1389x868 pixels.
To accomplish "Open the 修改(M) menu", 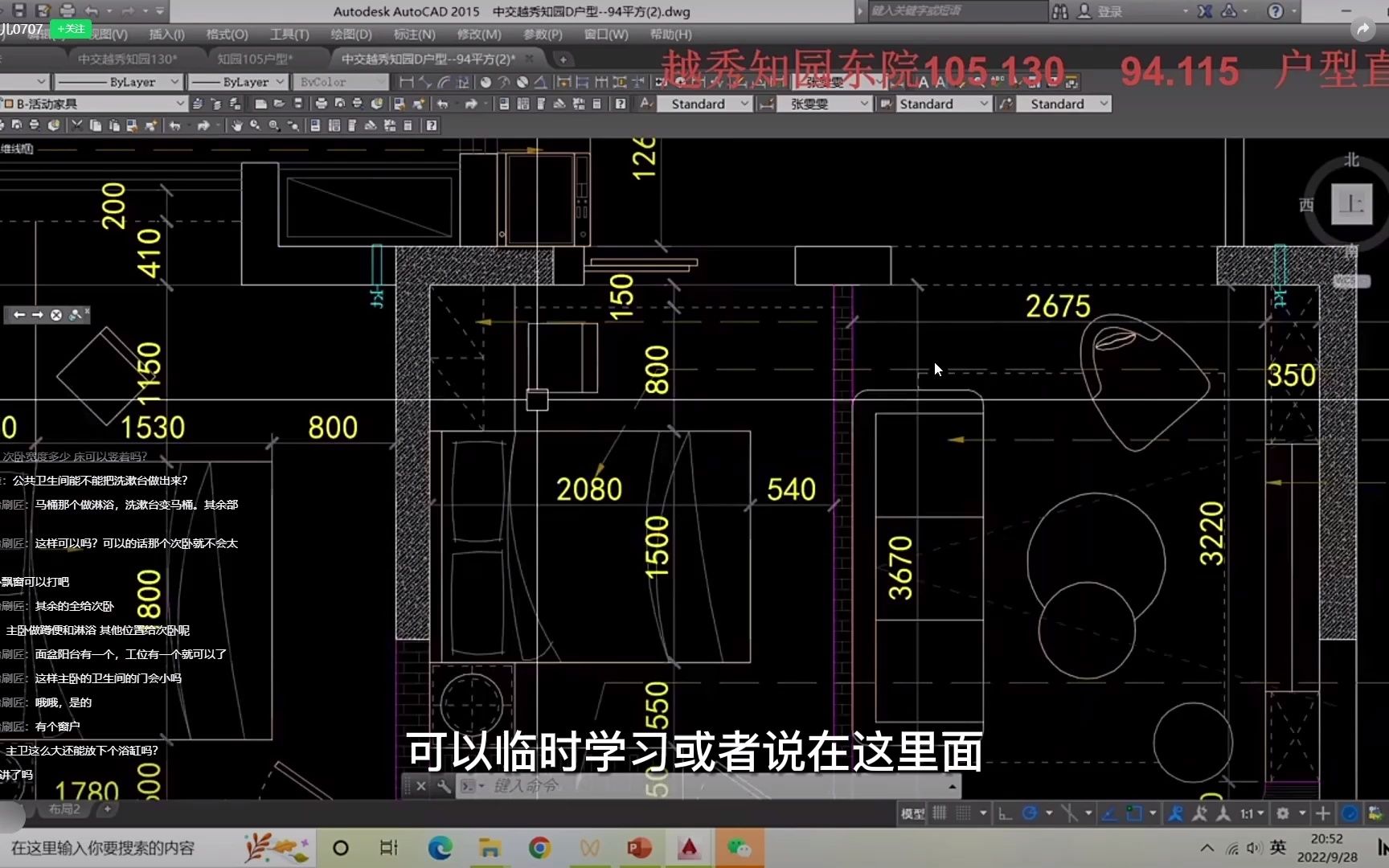I will tap(478, 34).
